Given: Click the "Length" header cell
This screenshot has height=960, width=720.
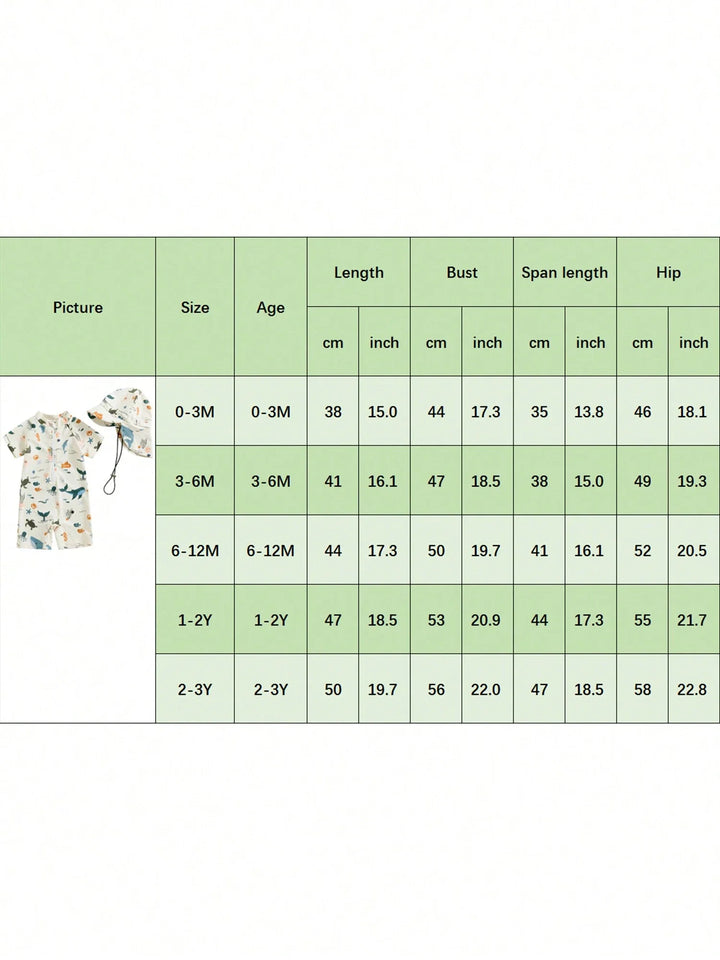Looking at the screenshot, I should (x=358, y=273).
